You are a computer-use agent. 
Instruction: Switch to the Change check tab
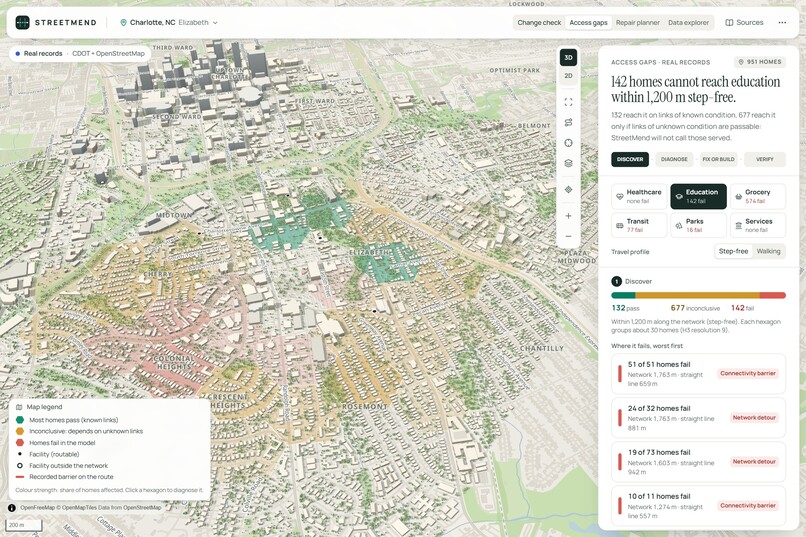pos(539,23)
